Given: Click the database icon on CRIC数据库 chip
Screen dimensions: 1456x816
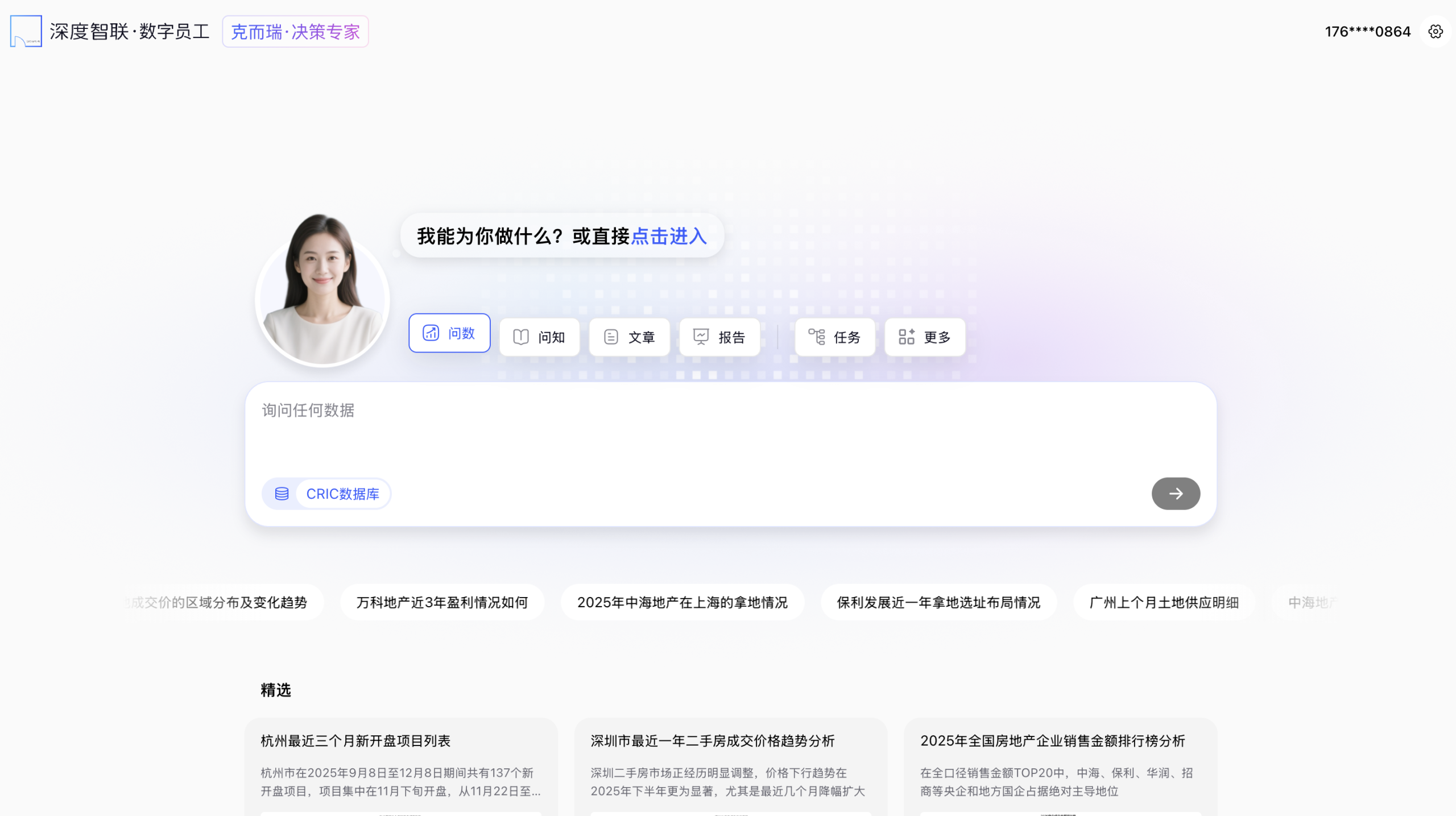Looking at the screenshot, I should point(281,494).
